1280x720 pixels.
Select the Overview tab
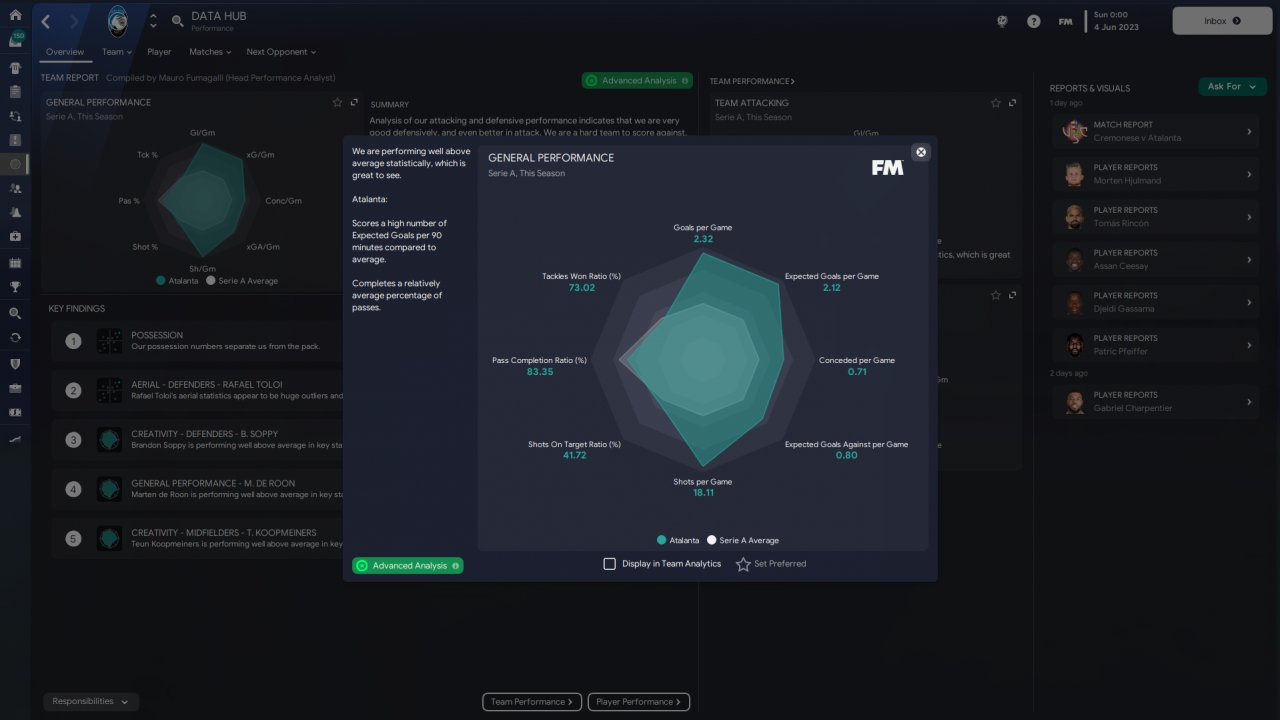tap(65, 52)
